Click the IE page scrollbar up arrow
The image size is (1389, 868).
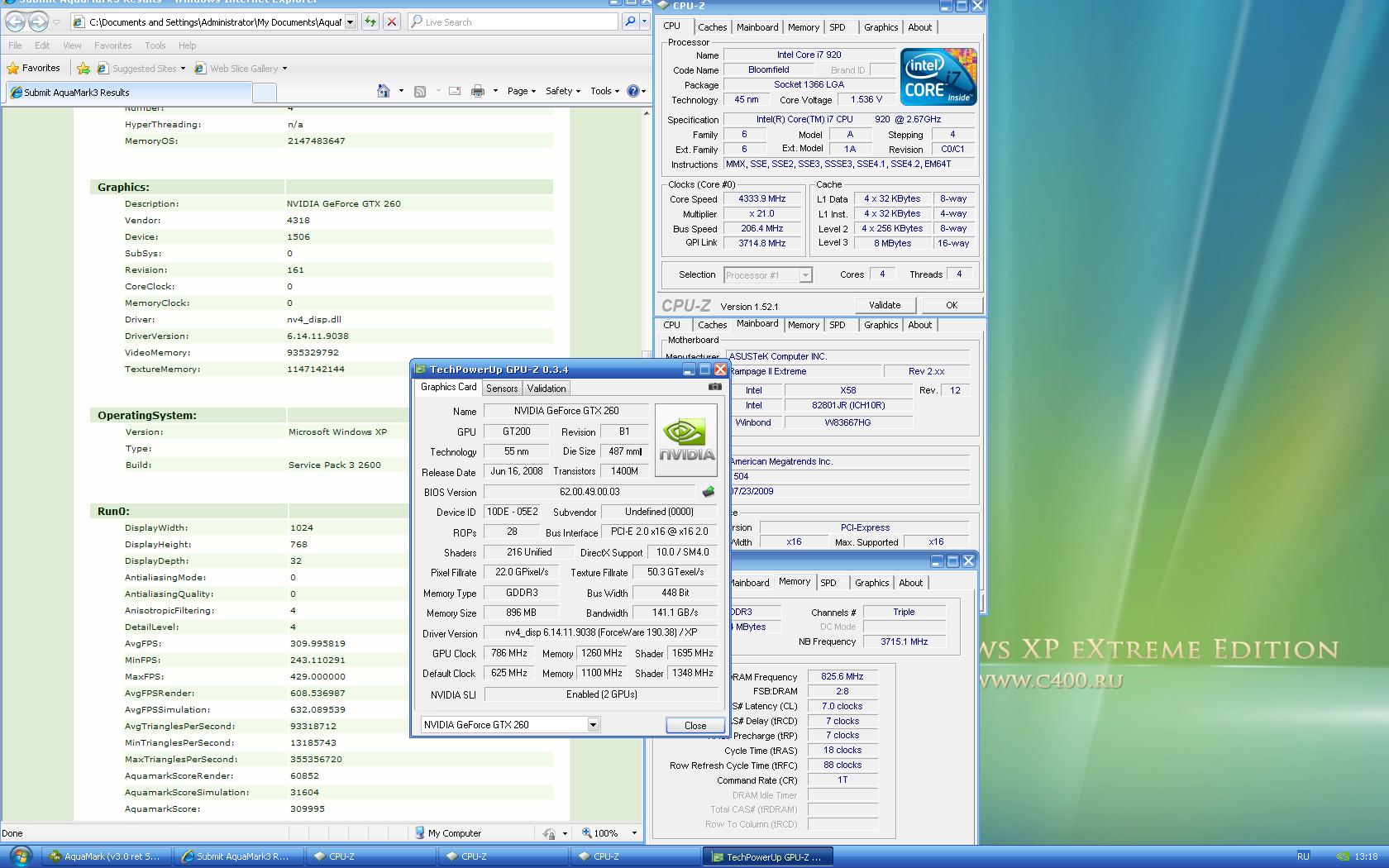[x=647, y=113]
